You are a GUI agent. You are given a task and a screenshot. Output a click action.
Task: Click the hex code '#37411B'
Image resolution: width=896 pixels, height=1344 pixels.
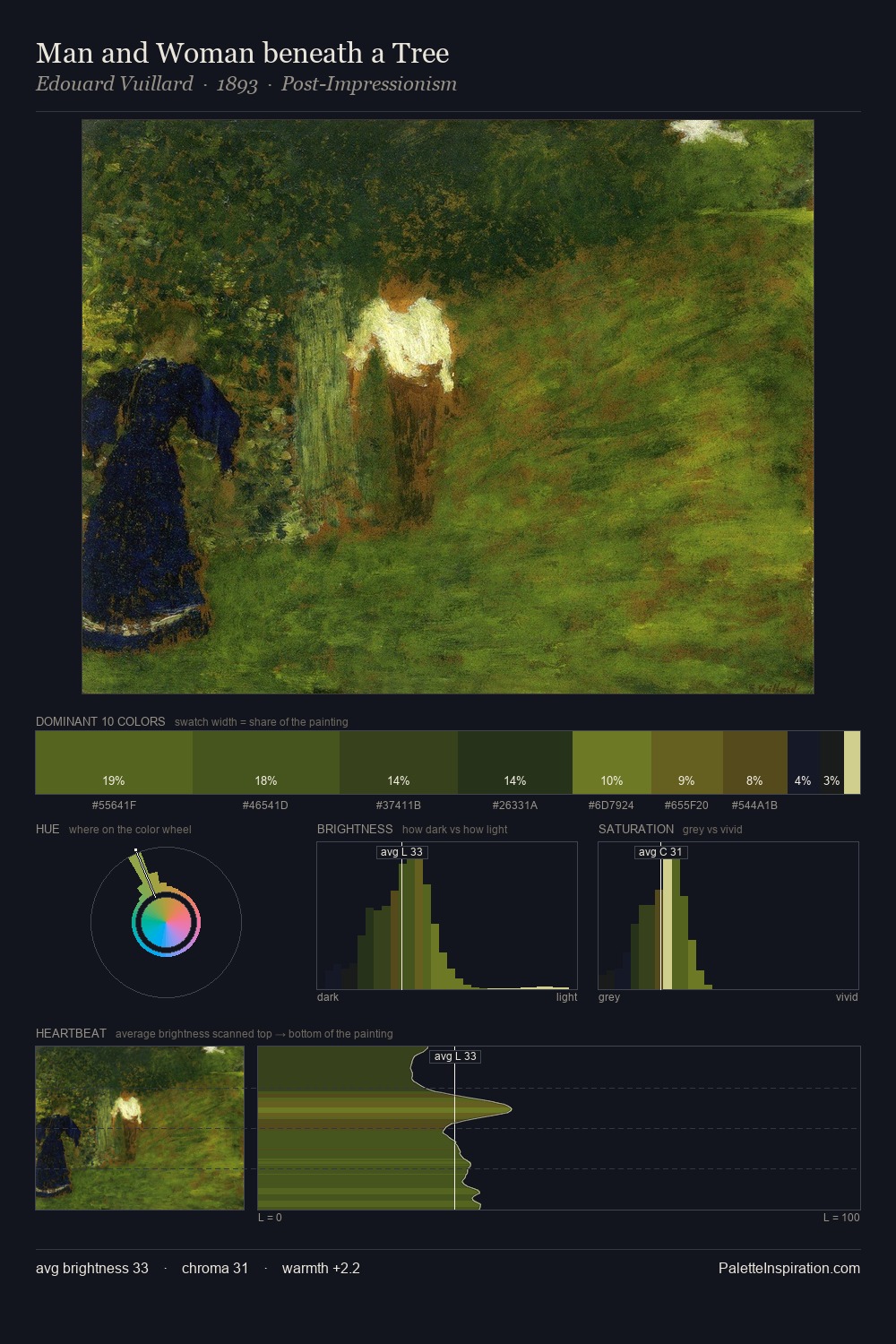point(399,806)
